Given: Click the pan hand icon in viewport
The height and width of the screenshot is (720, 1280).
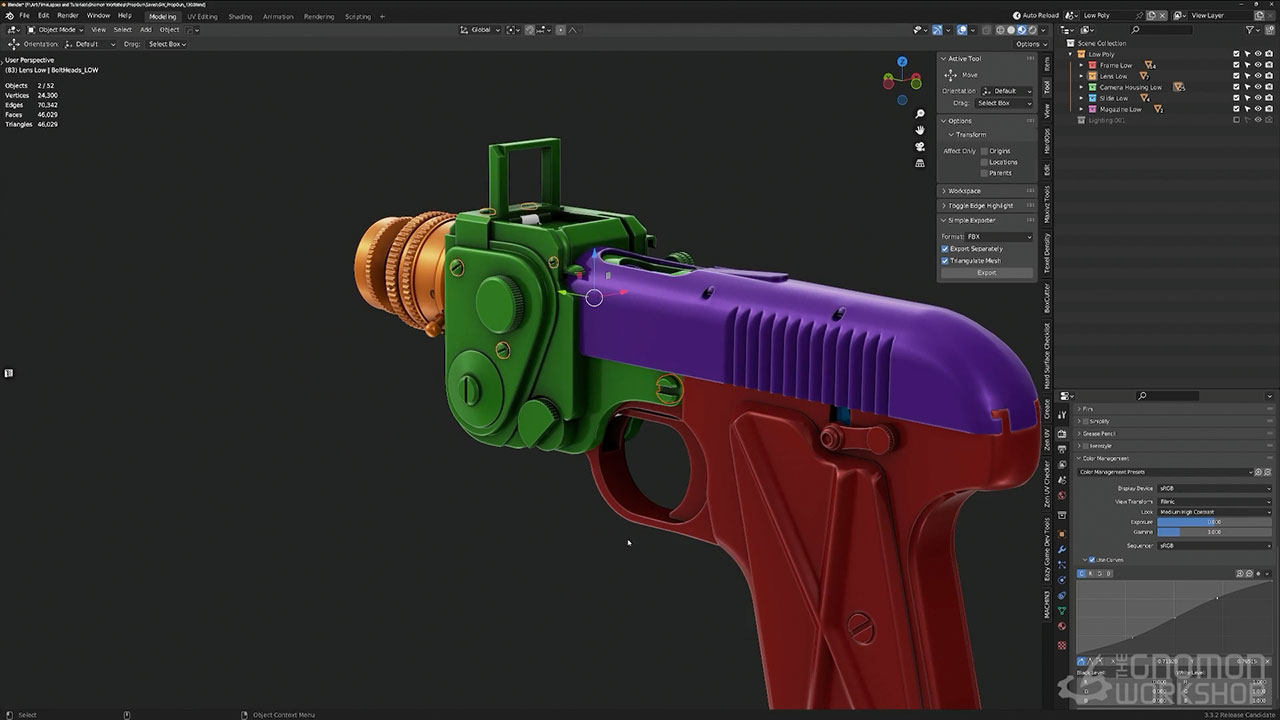Looking at the screenshot, I should coord(920,130).
